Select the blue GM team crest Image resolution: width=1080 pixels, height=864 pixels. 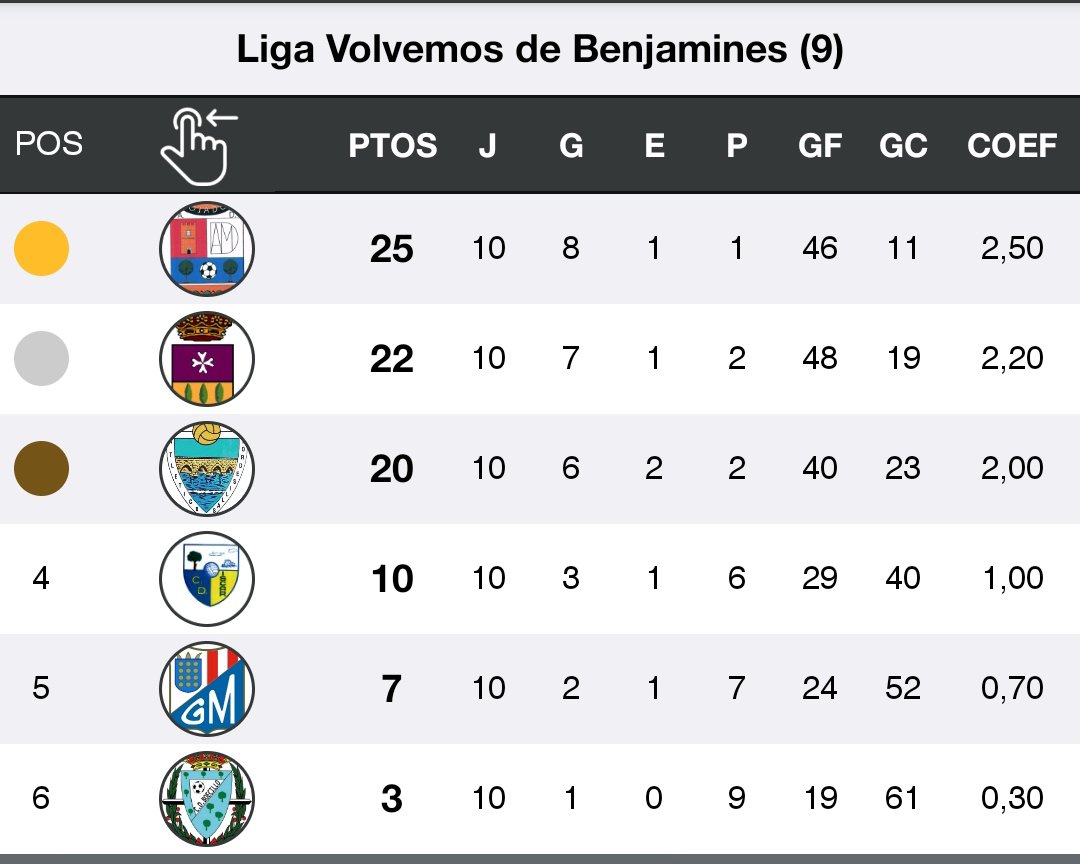(x=207, y=688)
